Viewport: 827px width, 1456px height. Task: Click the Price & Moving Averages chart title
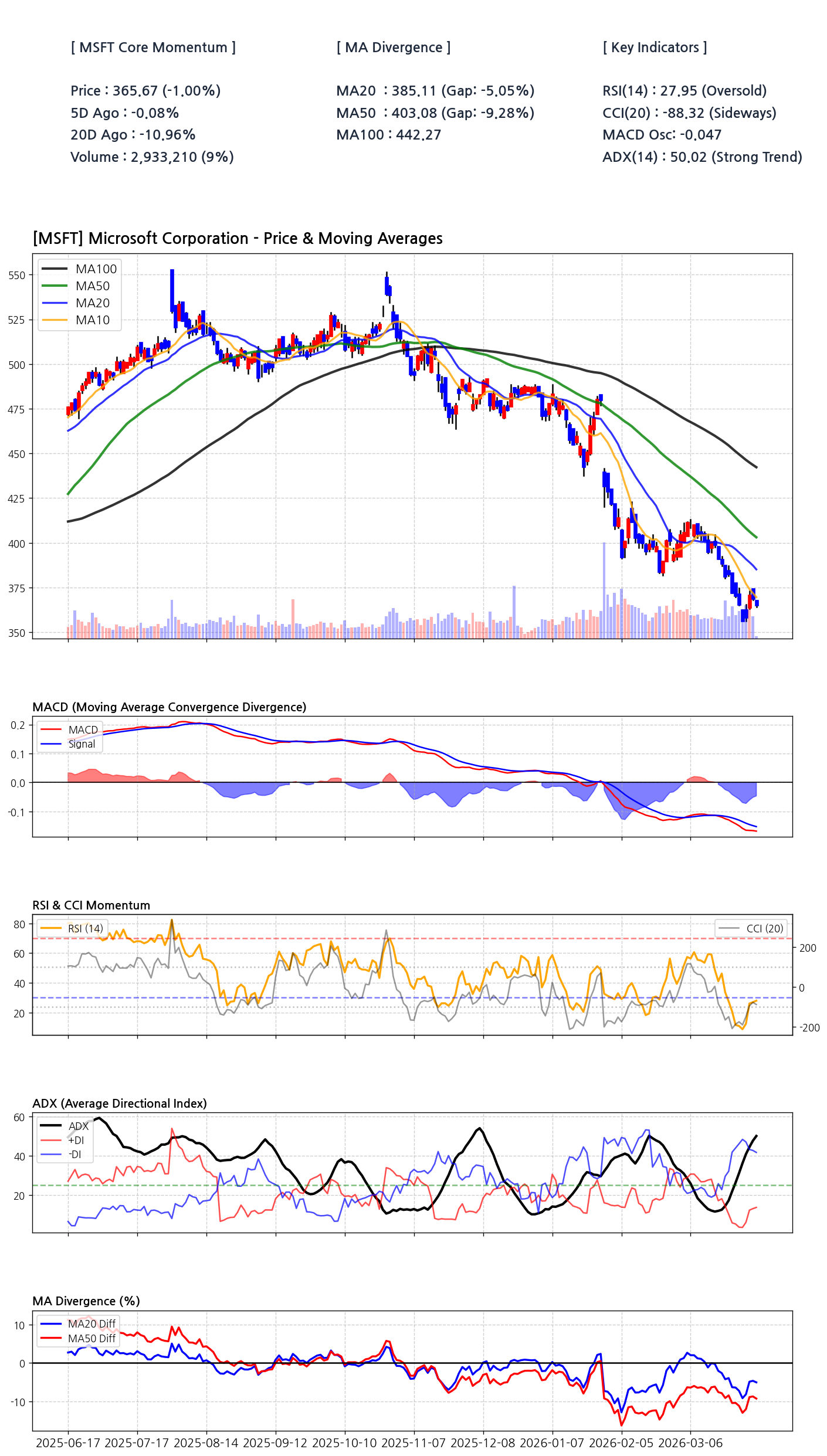point(238,239)
